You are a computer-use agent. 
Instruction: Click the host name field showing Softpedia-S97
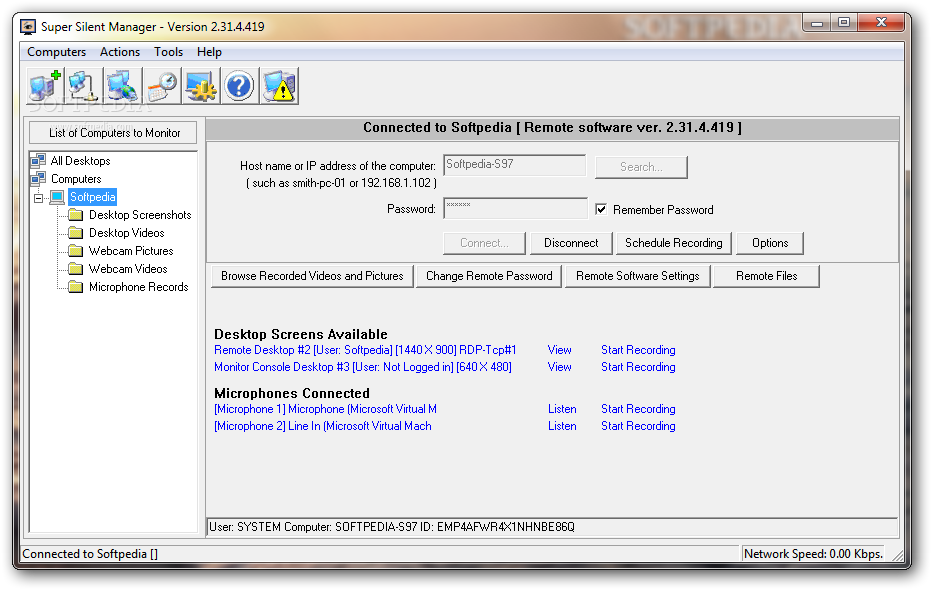coord(515,165)
